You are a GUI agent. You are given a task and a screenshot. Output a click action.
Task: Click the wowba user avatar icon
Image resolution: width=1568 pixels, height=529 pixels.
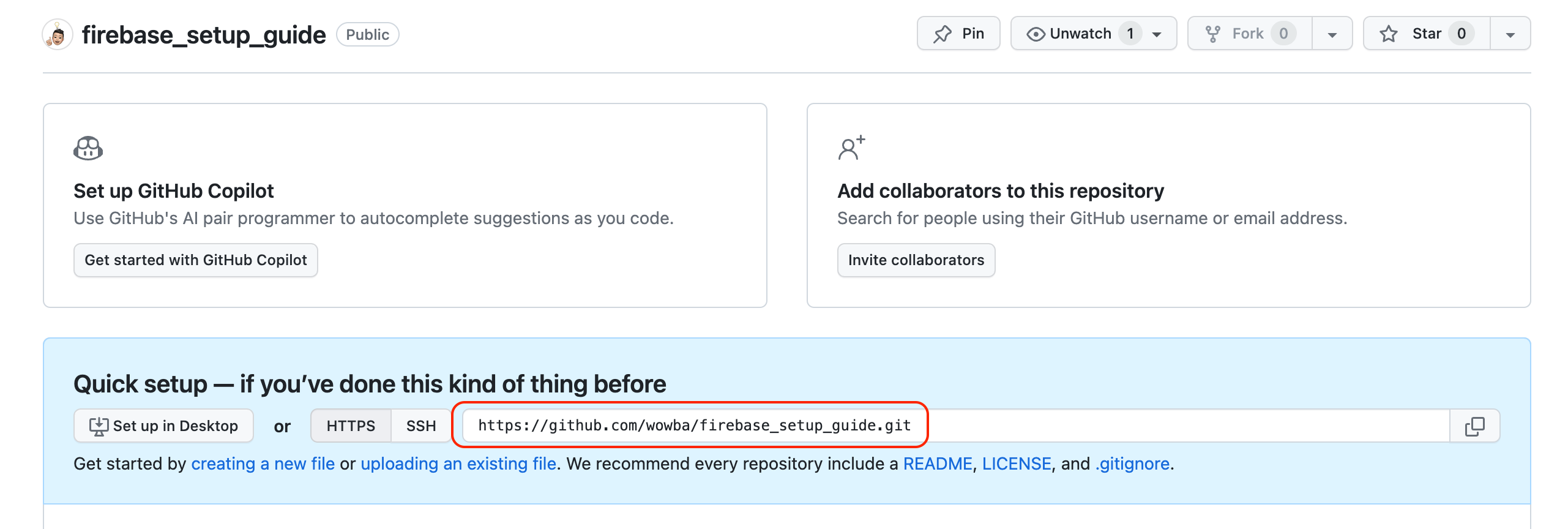click(x=58, y=35)
